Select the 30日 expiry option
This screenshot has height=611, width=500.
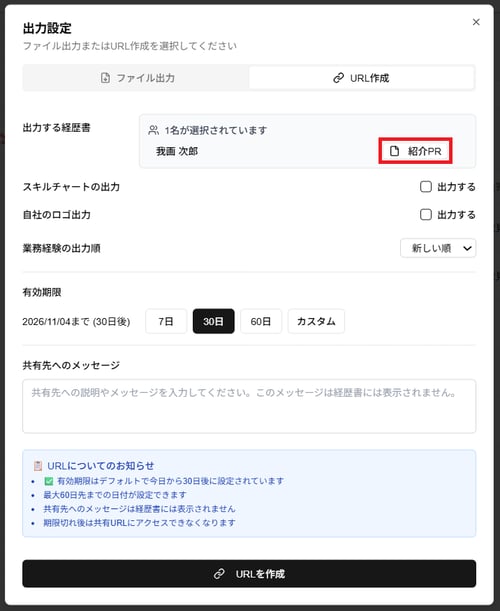pos(214,321)
